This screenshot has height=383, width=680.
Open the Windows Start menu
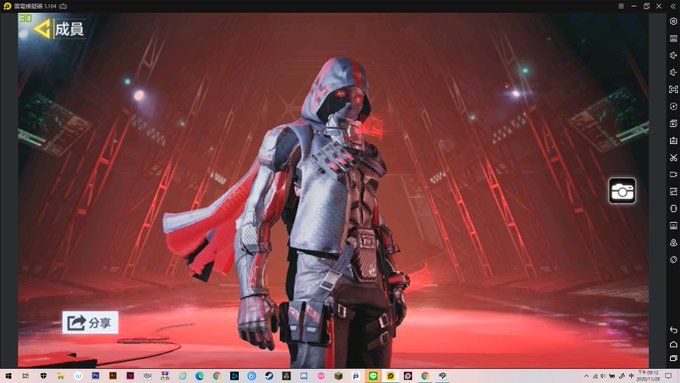click(8, 376)
